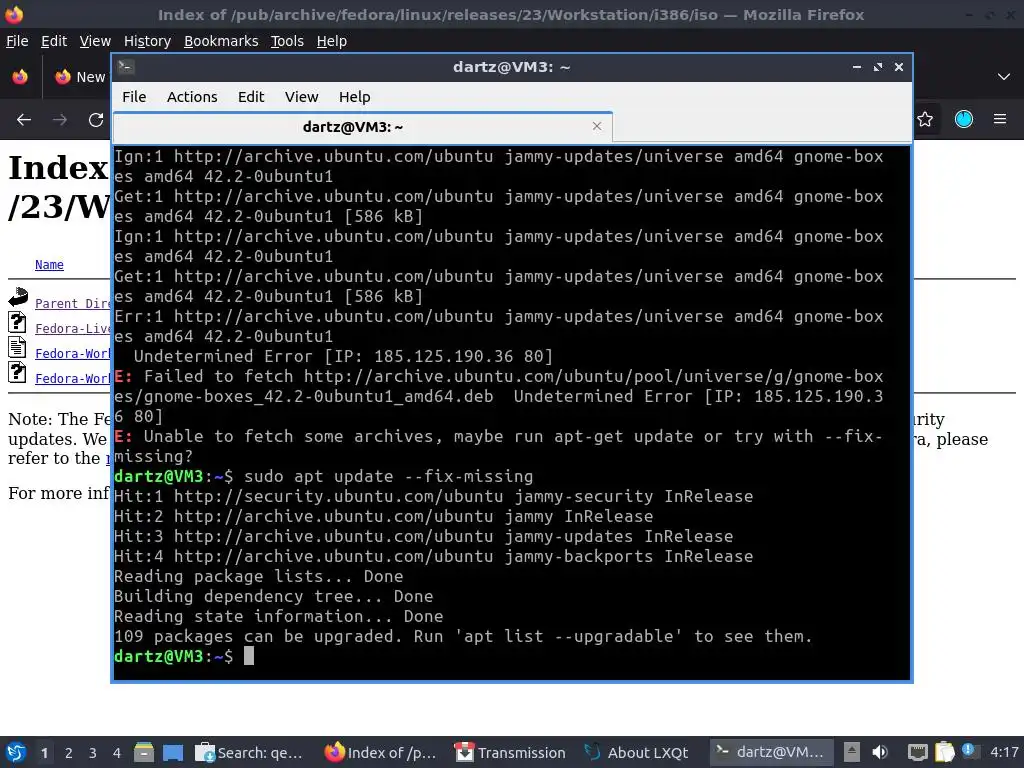Open the Firefox hamburger application menu
The width and height of the screenshot is (1024, 768).
click(x=1000, y=119)
